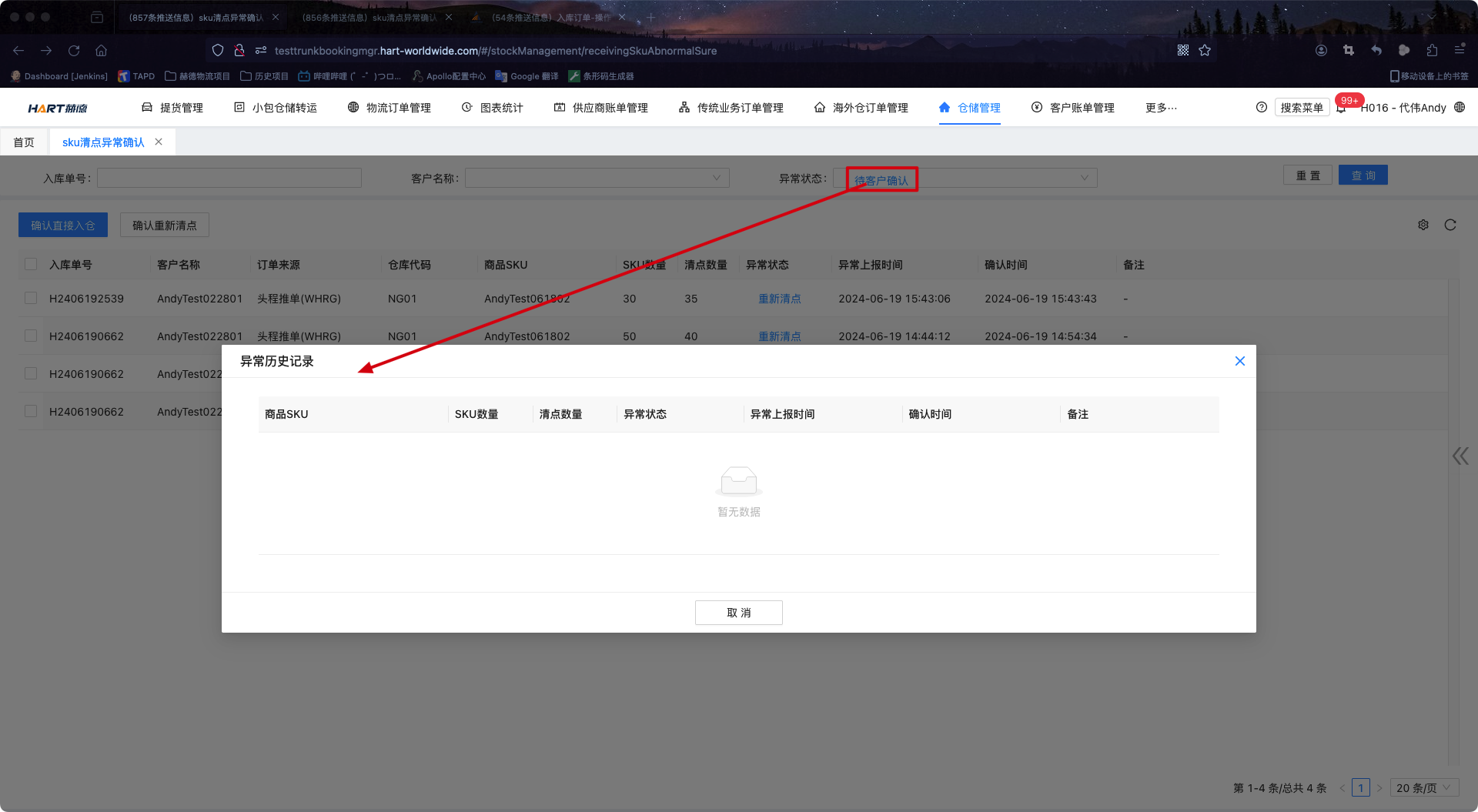Open the 客户名称 dropdown
The image size is (1478, 812).
tap(597, 178)
